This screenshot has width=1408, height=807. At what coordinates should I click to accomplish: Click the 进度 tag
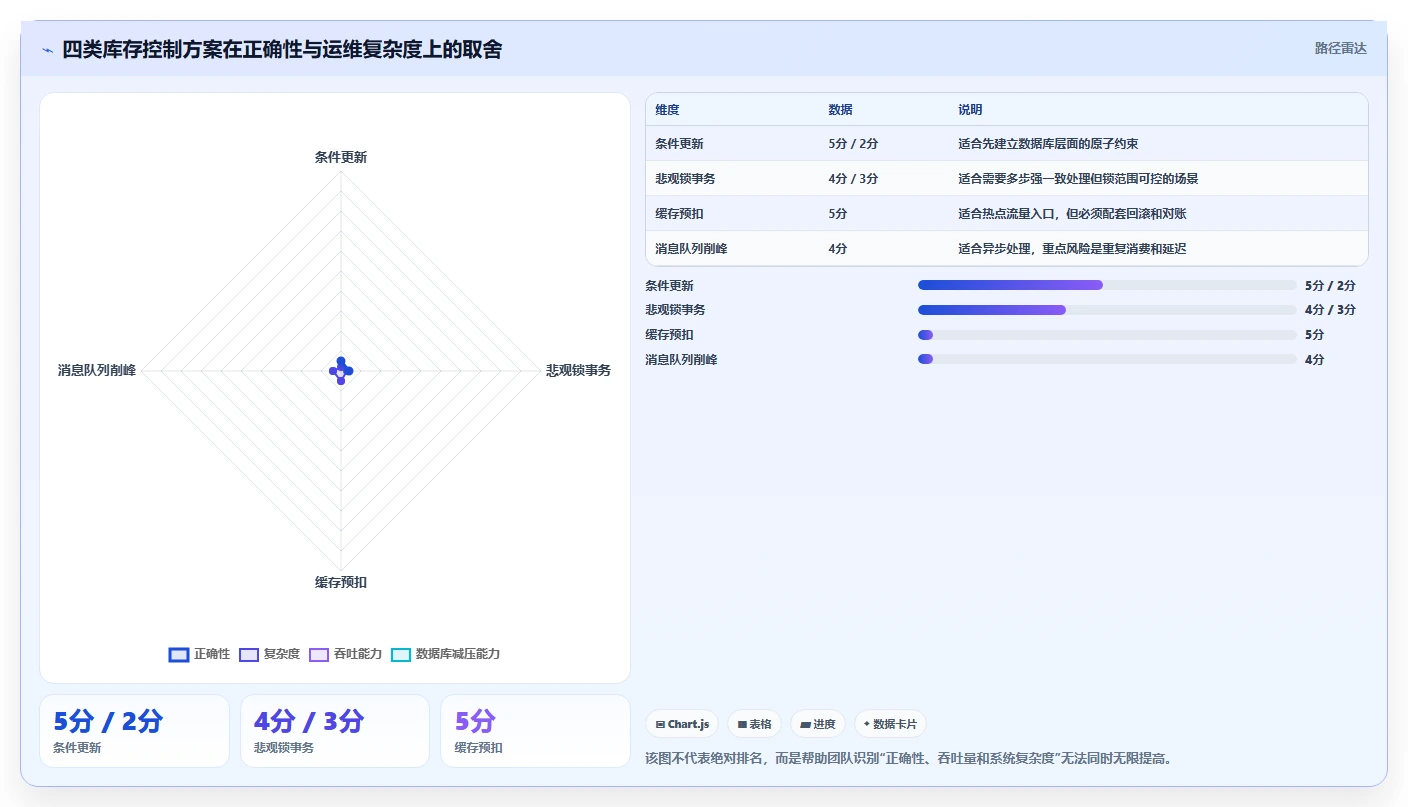pyautogui.click(x=818, y=724)
